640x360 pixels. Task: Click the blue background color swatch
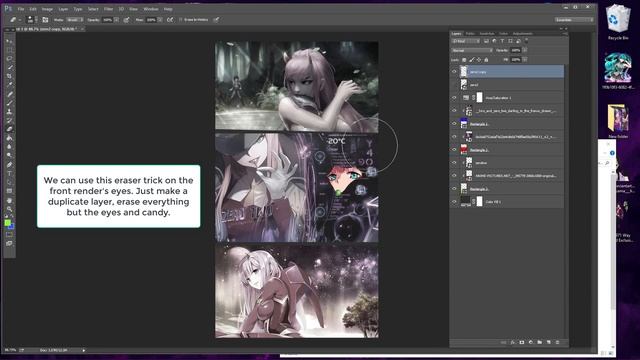[11, 226]
